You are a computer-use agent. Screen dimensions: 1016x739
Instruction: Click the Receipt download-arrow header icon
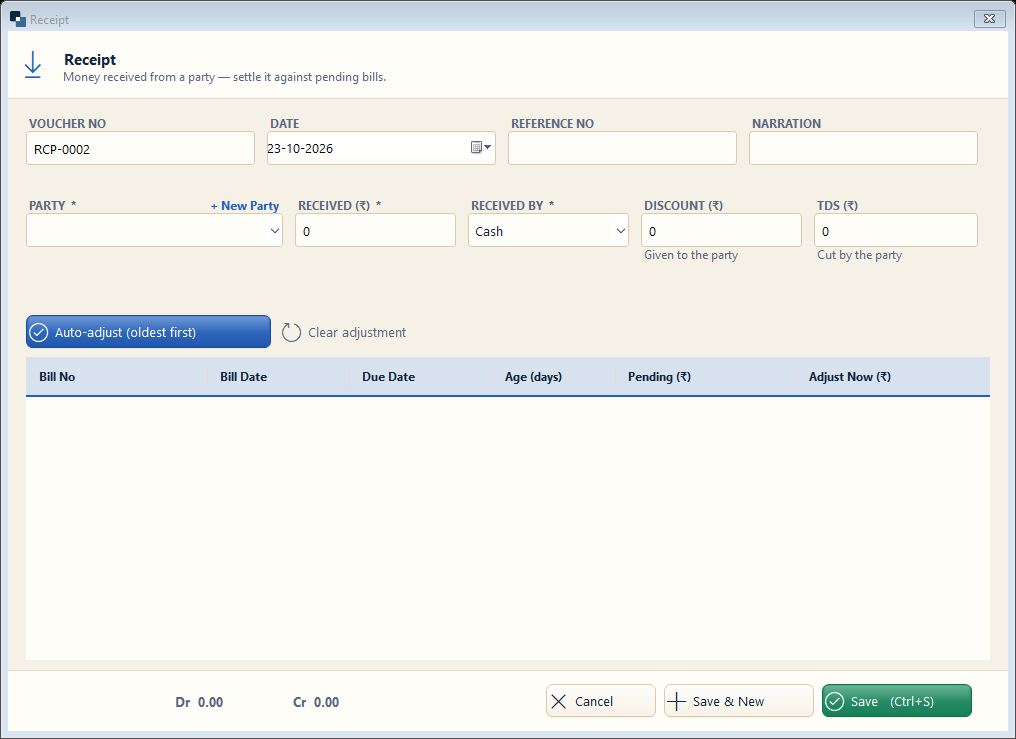pos(32,65)
